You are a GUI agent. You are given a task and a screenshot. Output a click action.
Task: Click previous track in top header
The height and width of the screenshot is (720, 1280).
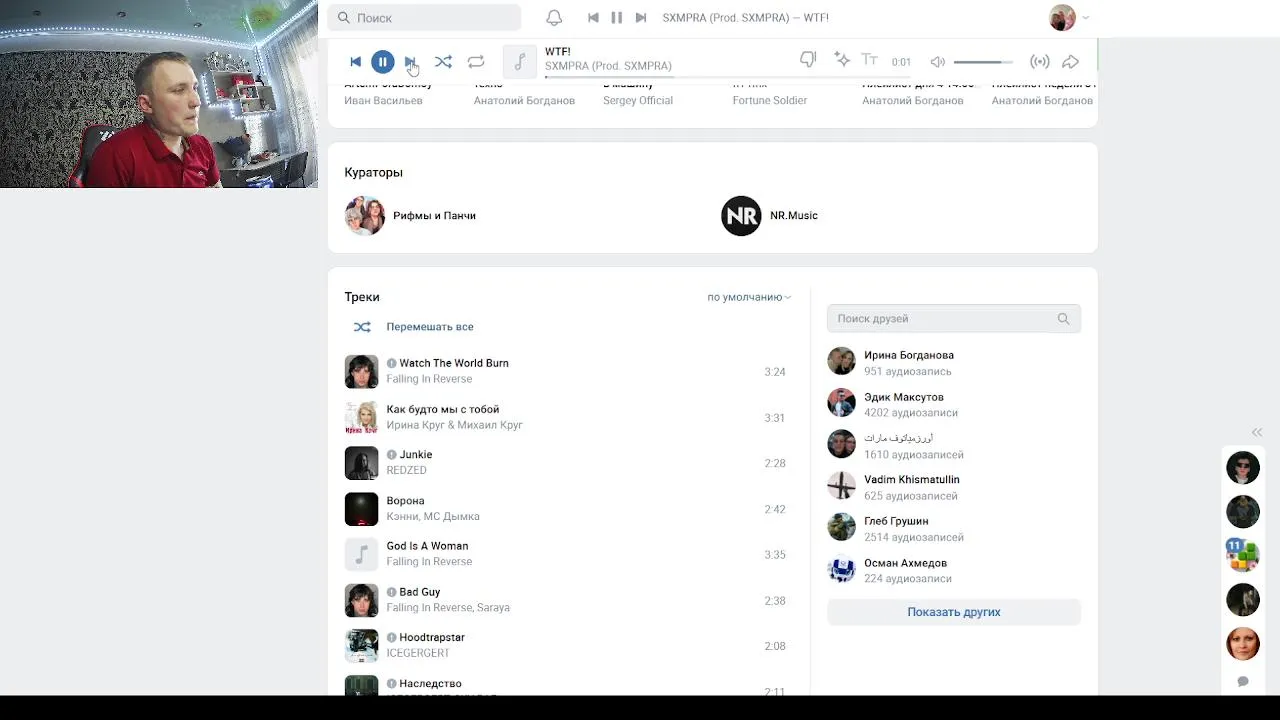[593, 18]
